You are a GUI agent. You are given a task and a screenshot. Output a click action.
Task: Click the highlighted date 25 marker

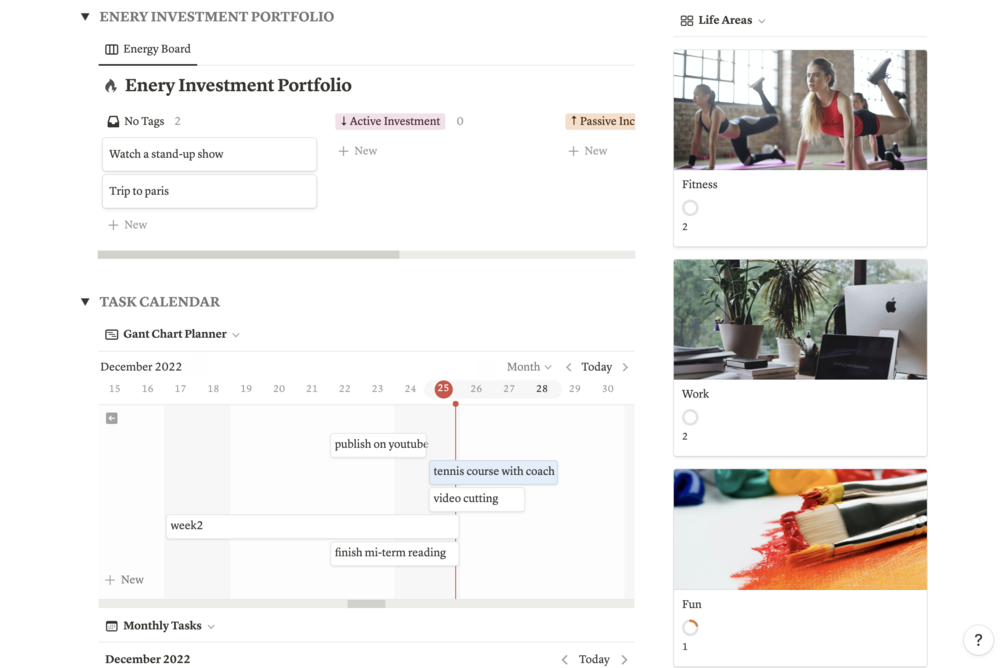[443, 389]
